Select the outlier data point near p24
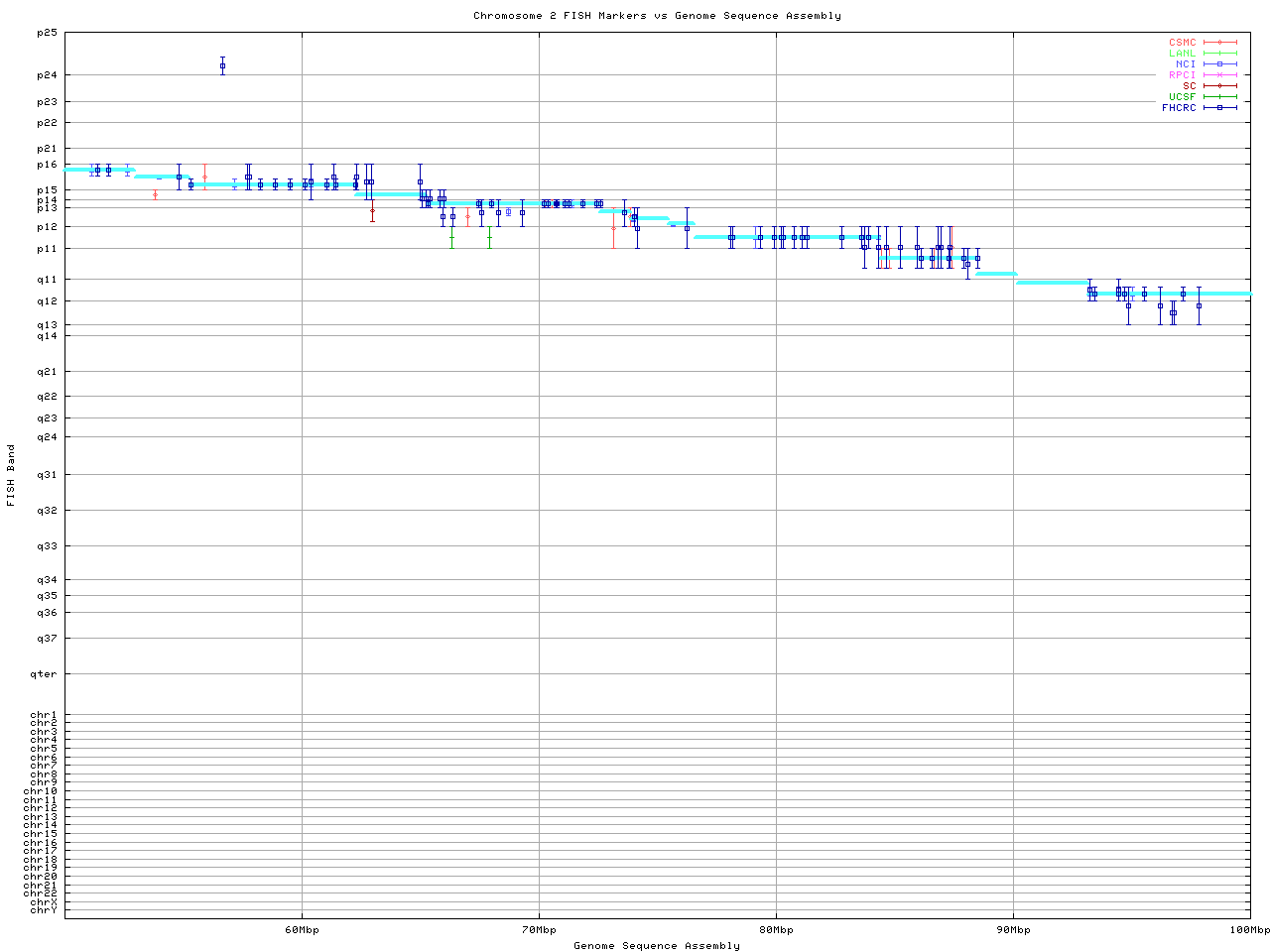1270x952 pixels. click(x=222, y=65)
